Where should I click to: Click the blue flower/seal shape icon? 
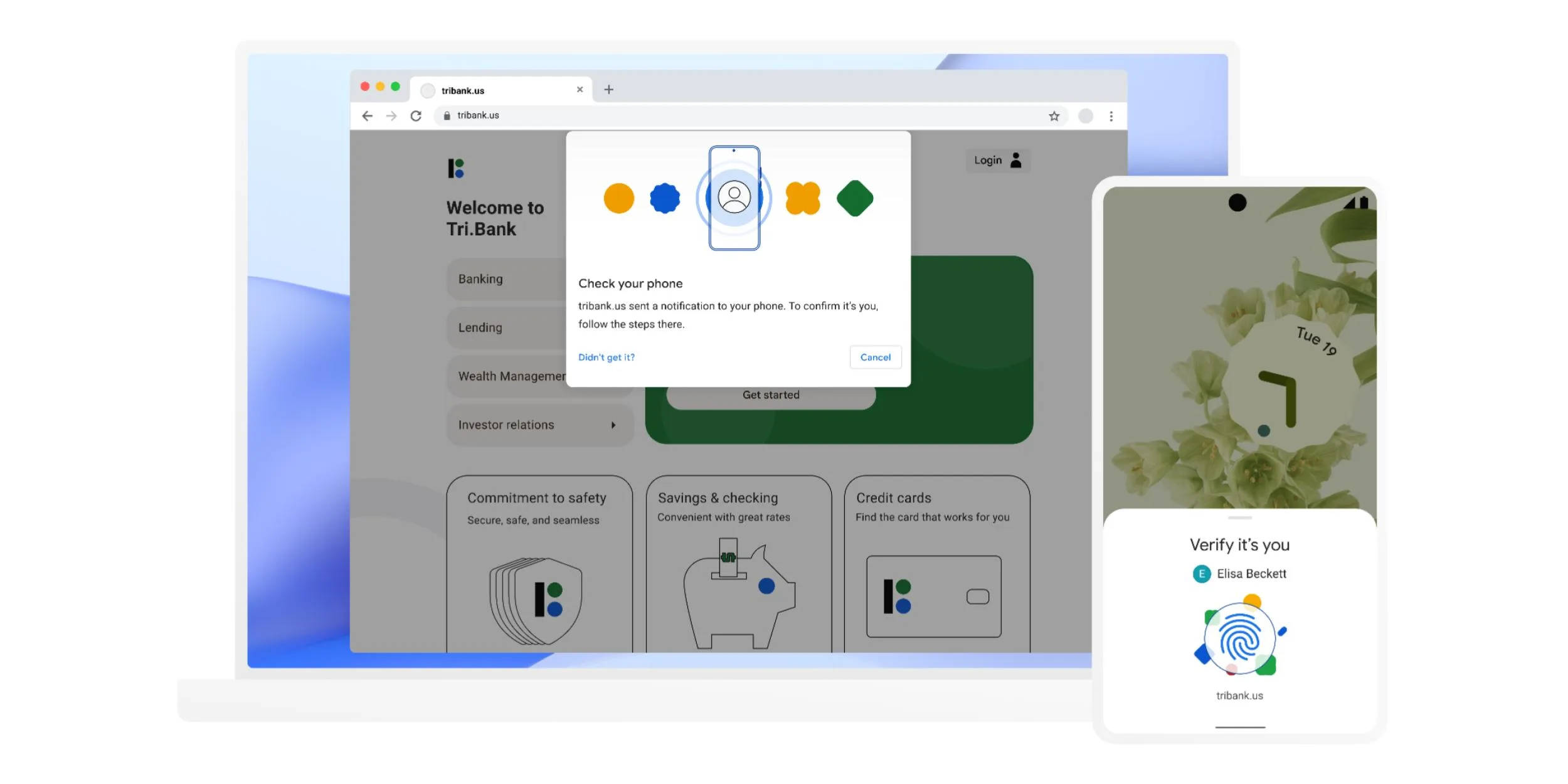point(665,198)
